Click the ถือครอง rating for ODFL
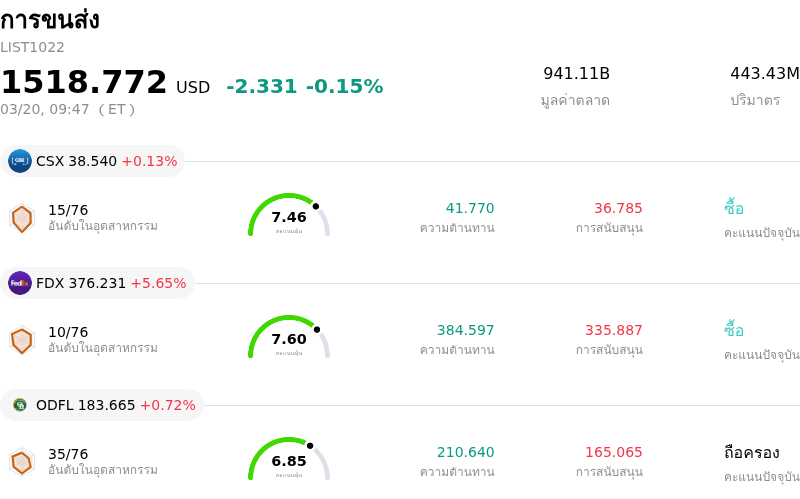This screenshot has height=499, width=800. pos(751,452)
